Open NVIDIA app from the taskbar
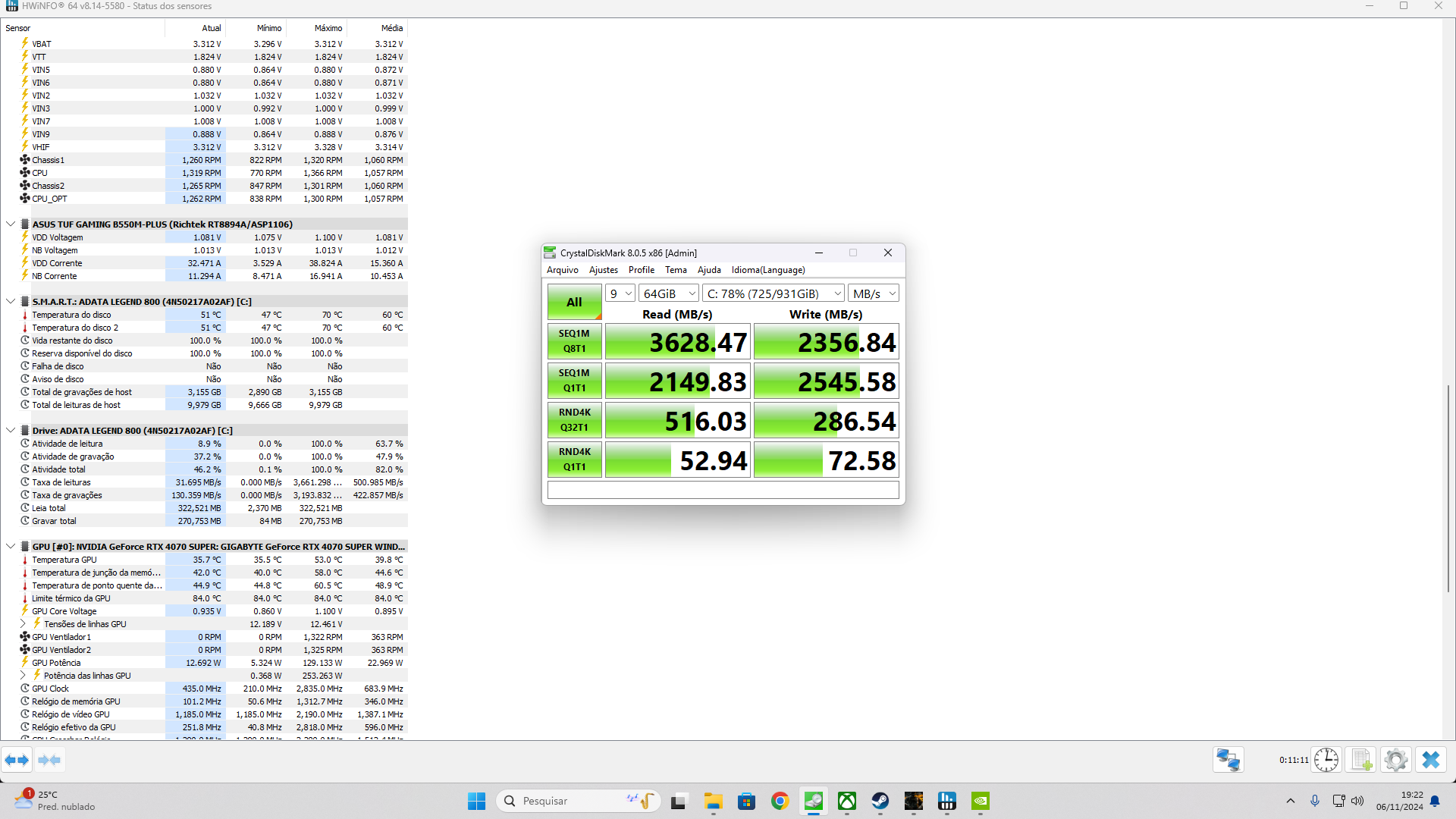The image size is (1456, 819). (x=981, y=801)
